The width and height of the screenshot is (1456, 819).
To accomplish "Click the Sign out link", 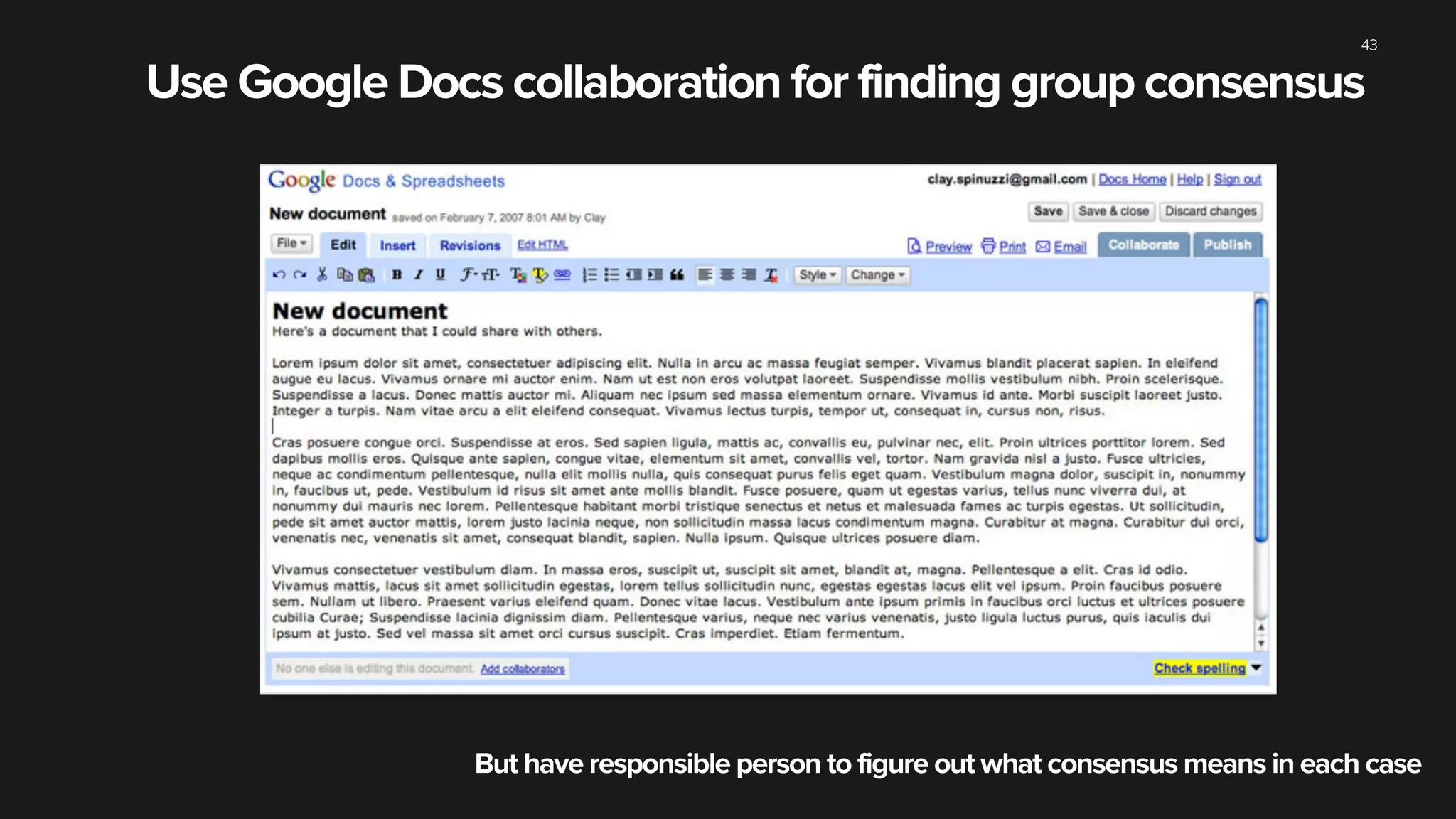I will (x=1237, y=179).
